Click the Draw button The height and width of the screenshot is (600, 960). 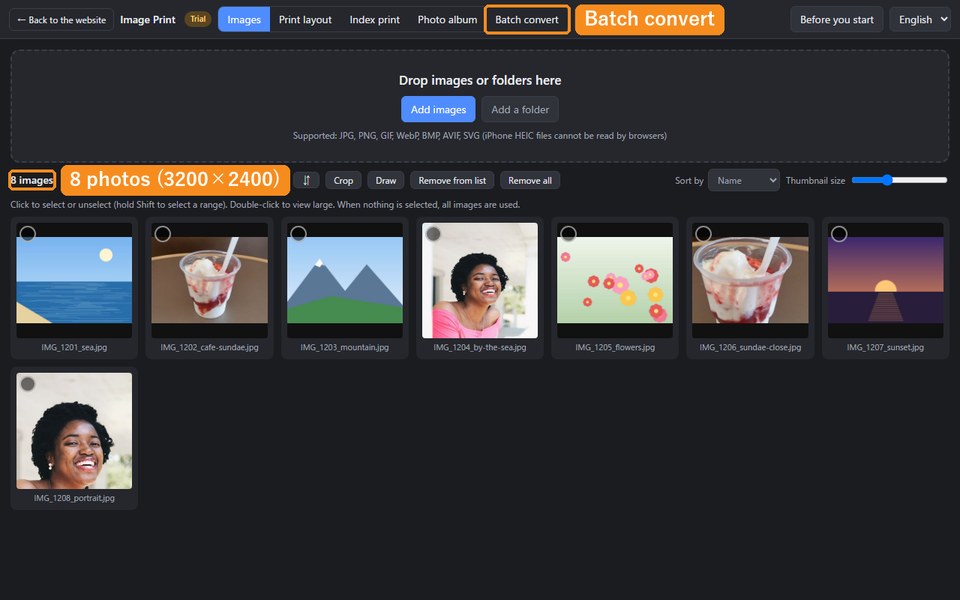pyautogui.click(x=386, y=181)
